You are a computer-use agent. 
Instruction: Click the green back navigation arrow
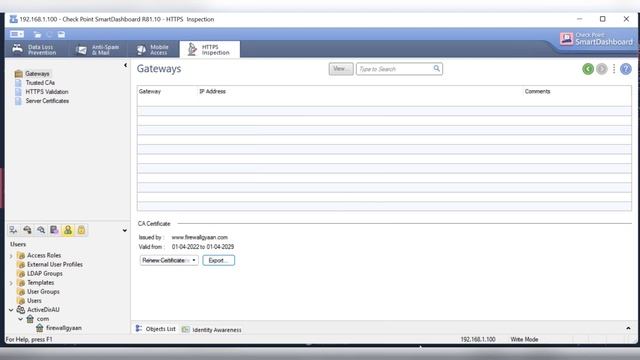click(x=588, y=69)
